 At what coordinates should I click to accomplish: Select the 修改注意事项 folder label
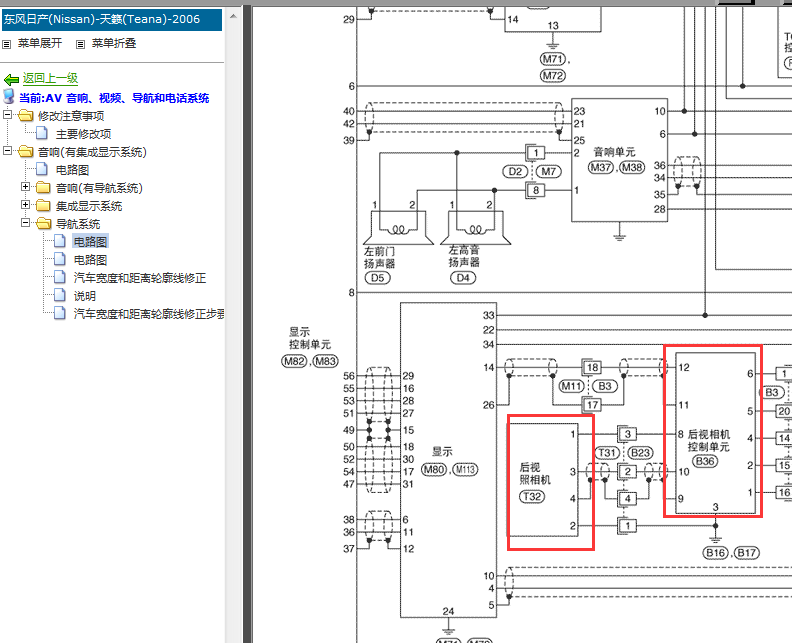coord(71,116)
